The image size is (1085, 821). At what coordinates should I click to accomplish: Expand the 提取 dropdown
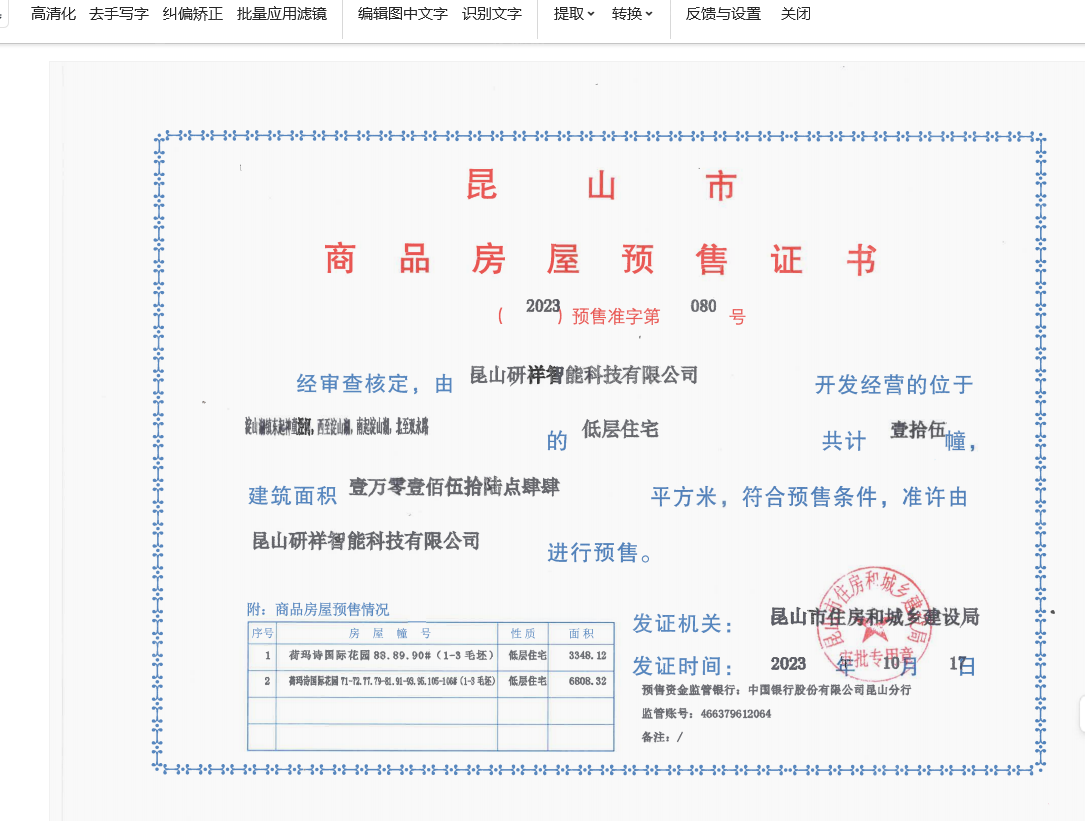coord(574,14)
